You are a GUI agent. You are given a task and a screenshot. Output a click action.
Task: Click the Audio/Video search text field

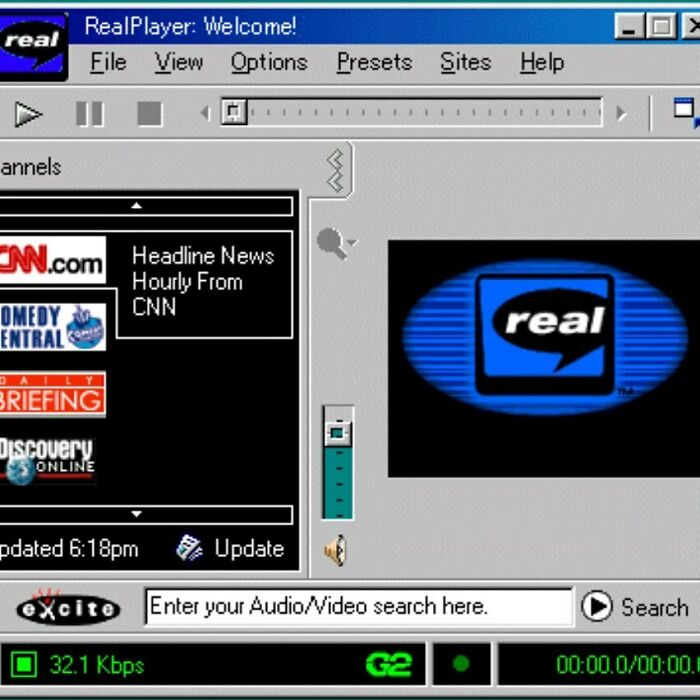click(357, 606)
